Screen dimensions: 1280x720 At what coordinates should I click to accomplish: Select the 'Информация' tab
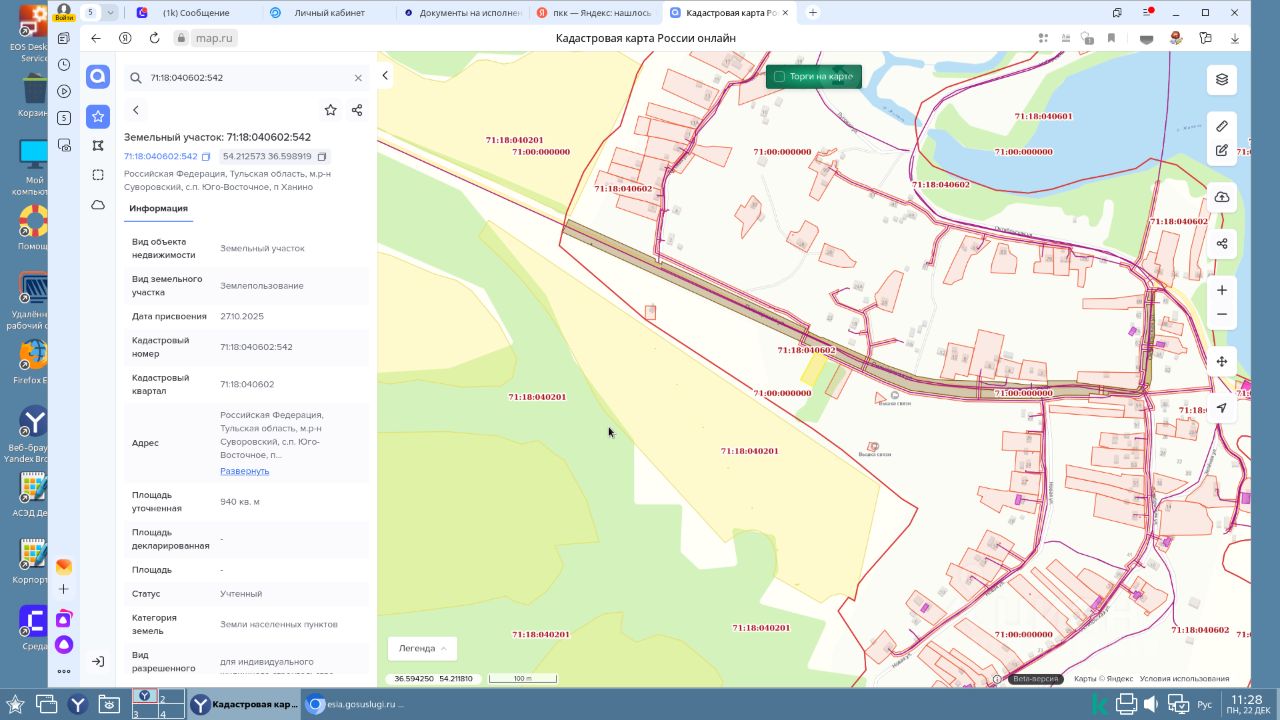[158, 208]
